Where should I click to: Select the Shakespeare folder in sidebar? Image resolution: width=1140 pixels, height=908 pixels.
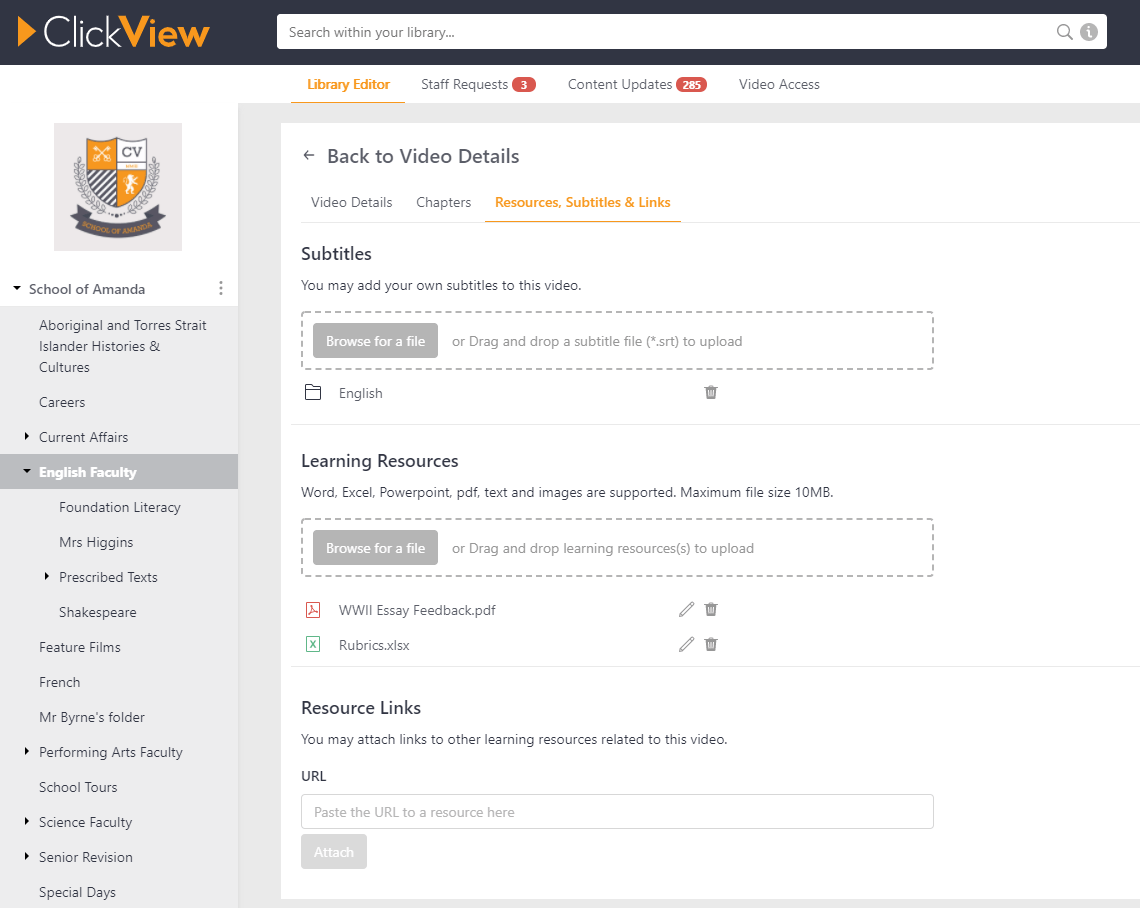(x=98, y=612)
